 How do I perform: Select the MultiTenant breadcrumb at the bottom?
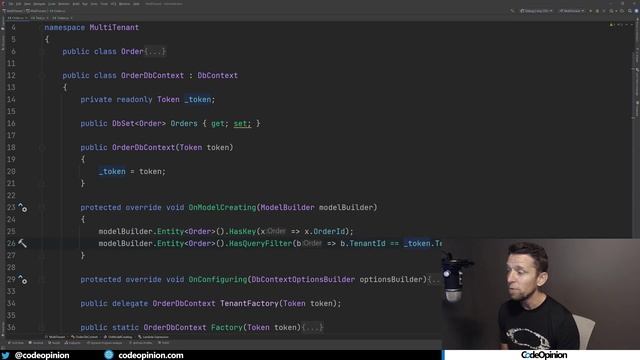point(55,337)
